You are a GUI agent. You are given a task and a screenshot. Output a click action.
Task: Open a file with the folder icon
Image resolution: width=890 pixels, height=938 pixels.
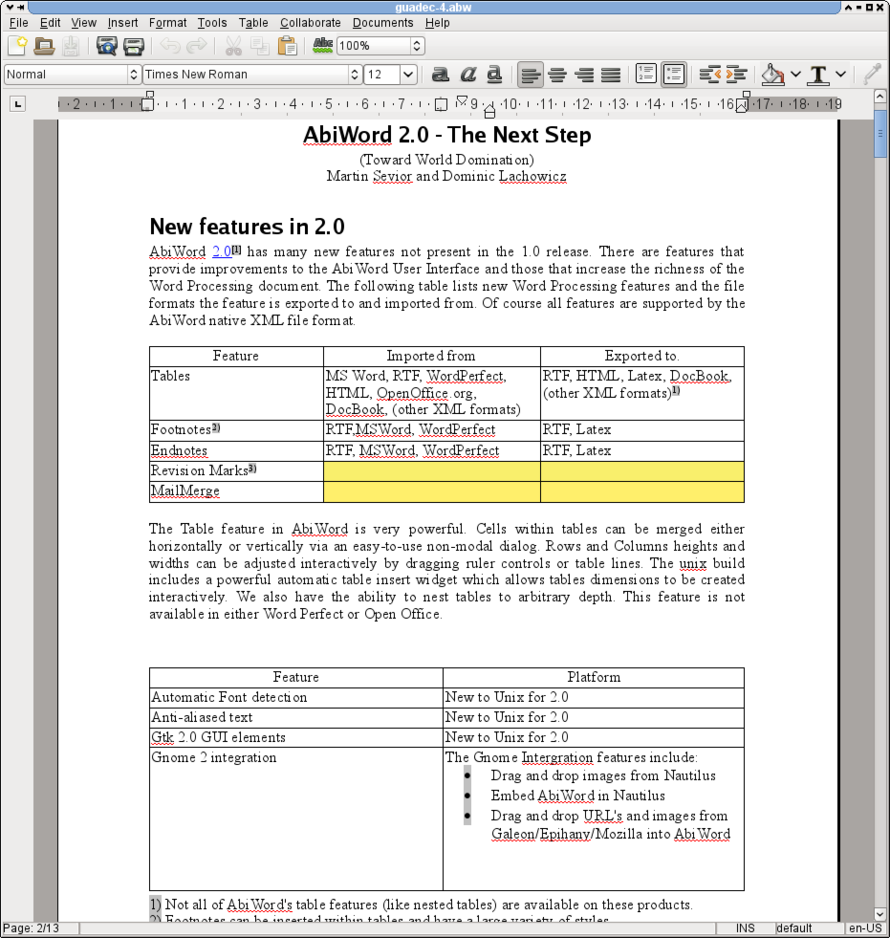click(x=44, y=46)
